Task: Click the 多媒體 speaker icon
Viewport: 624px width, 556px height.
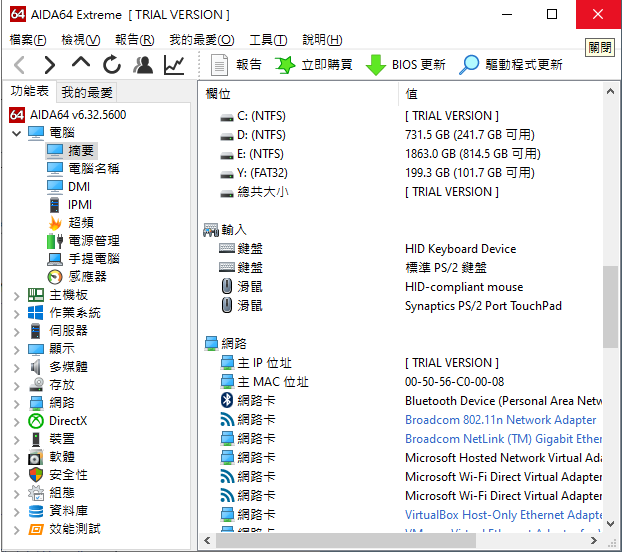Action: (x=36, y=367)
